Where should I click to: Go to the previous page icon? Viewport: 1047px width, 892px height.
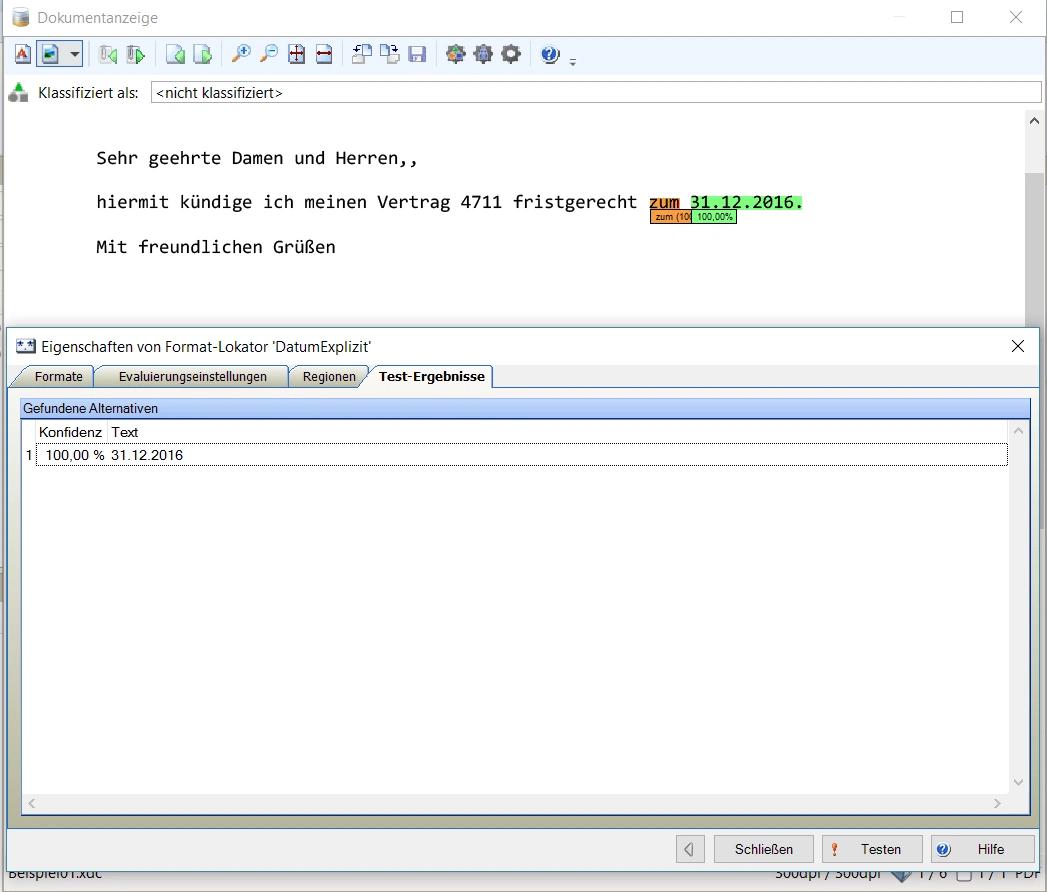[175, 54]
